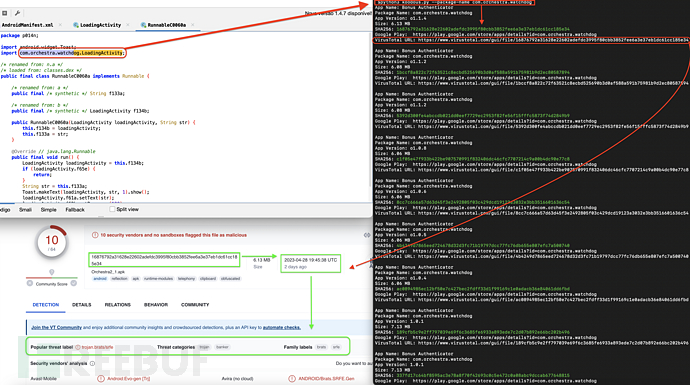Viewport: 690px width, 385px height.
Task: Close the AndroidManifest.xml tab
Action: coord(60,25)
